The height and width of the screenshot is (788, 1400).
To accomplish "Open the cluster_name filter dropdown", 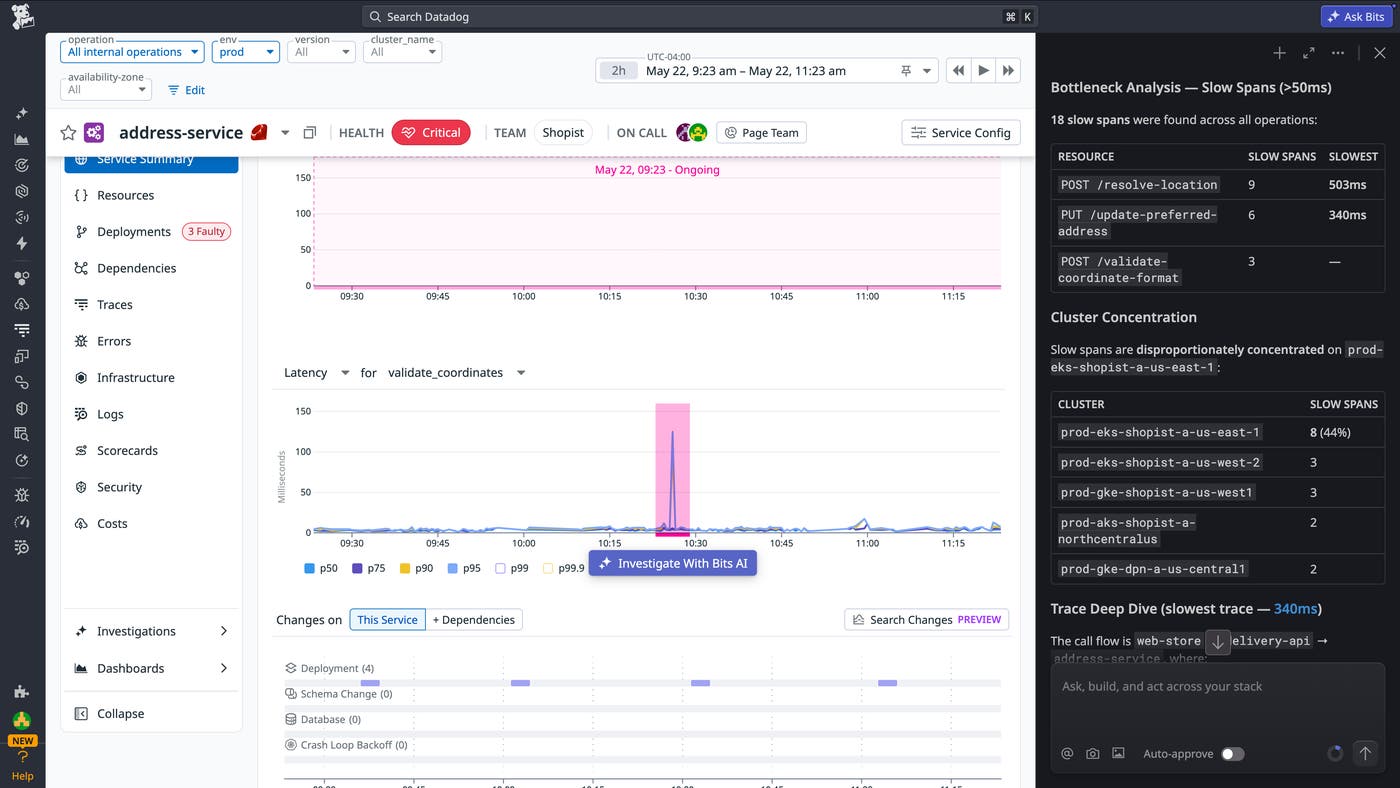I will click(402, 52).
